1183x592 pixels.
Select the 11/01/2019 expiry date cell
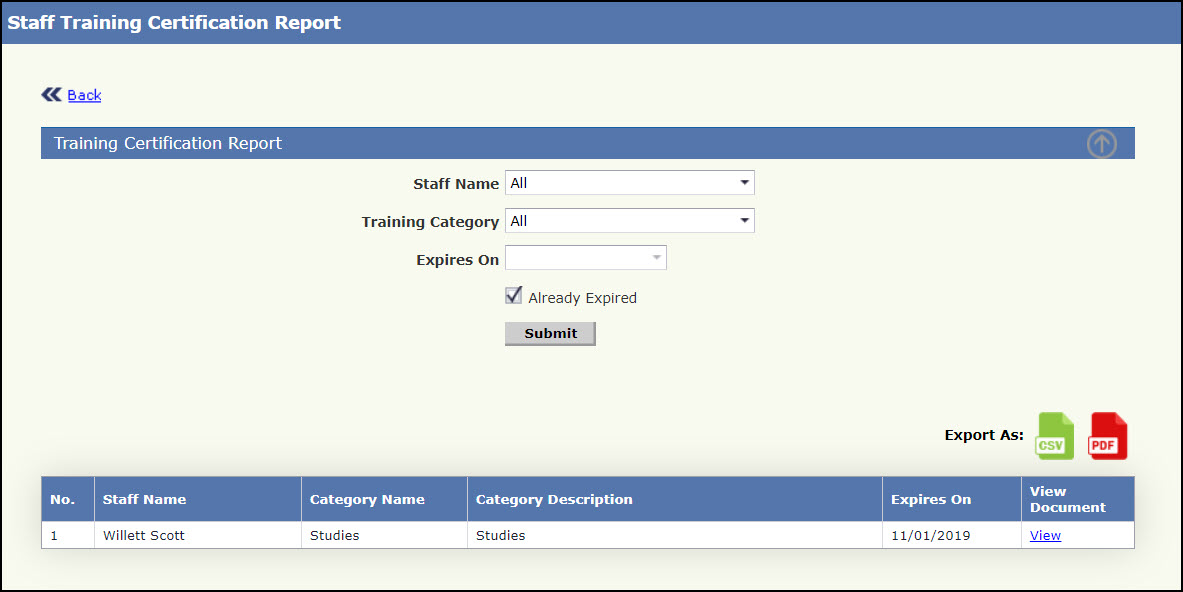pyautogui.click(x=925, y=535)
